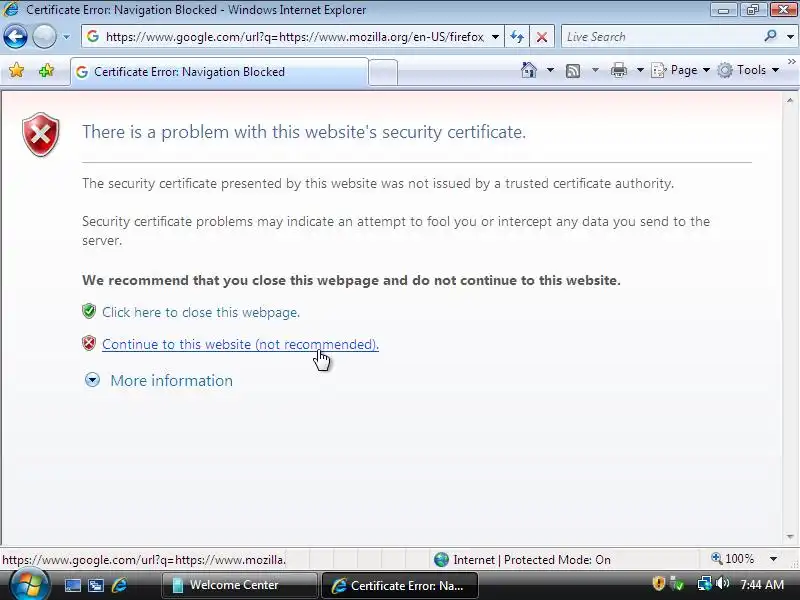Click Internet | Protected Mode: On status
Screen dimensions: 800x600
[x=532, y=560]
